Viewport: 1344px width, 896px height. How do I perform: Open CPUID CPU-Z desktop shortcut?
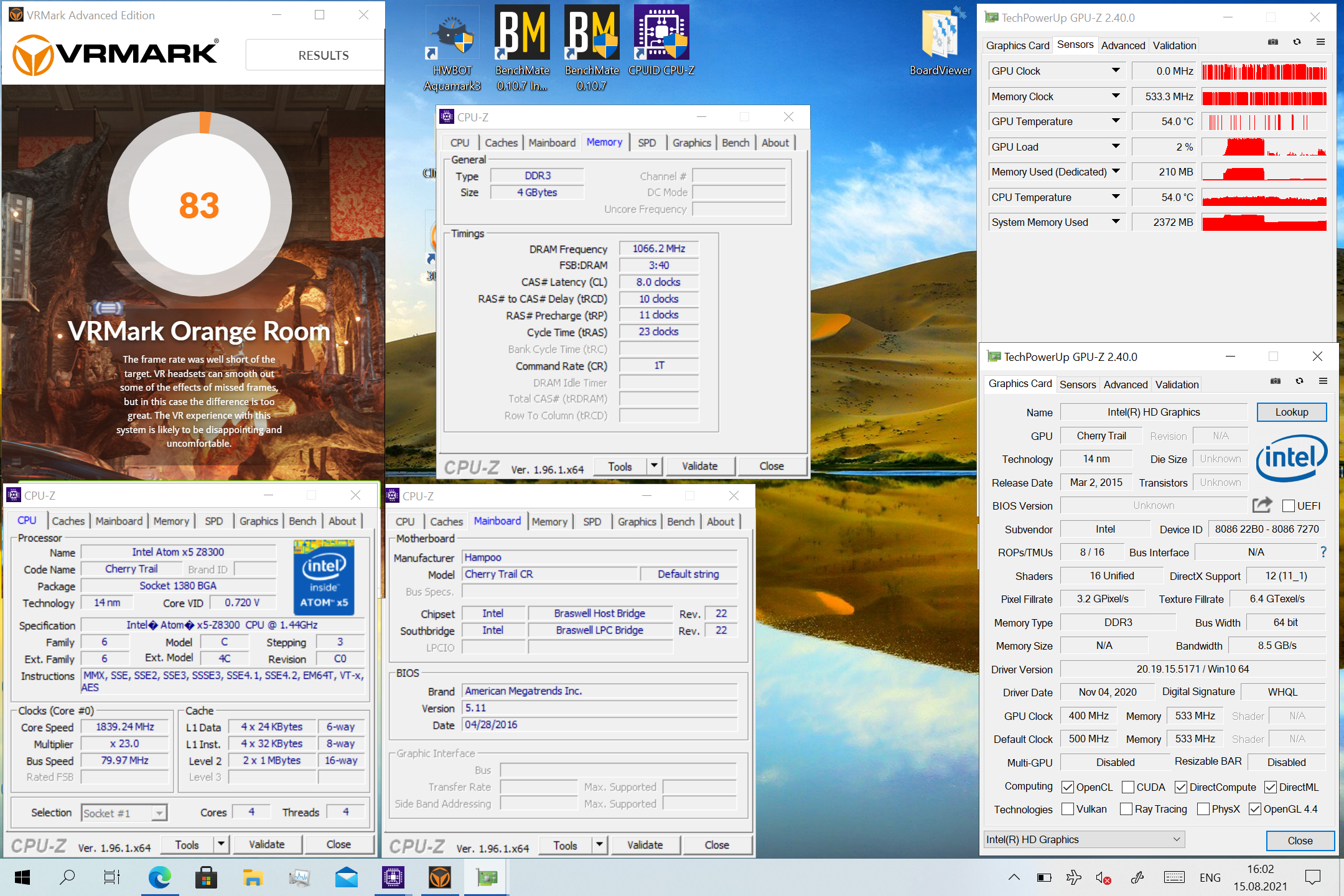coord(661,41)
